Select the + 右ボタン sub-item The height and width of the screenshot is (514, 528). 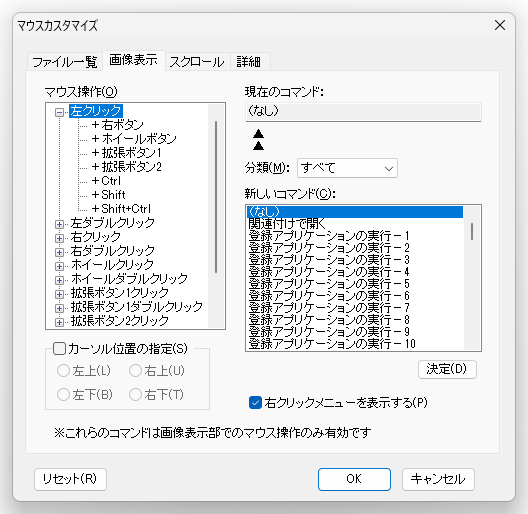pos(118,125)
